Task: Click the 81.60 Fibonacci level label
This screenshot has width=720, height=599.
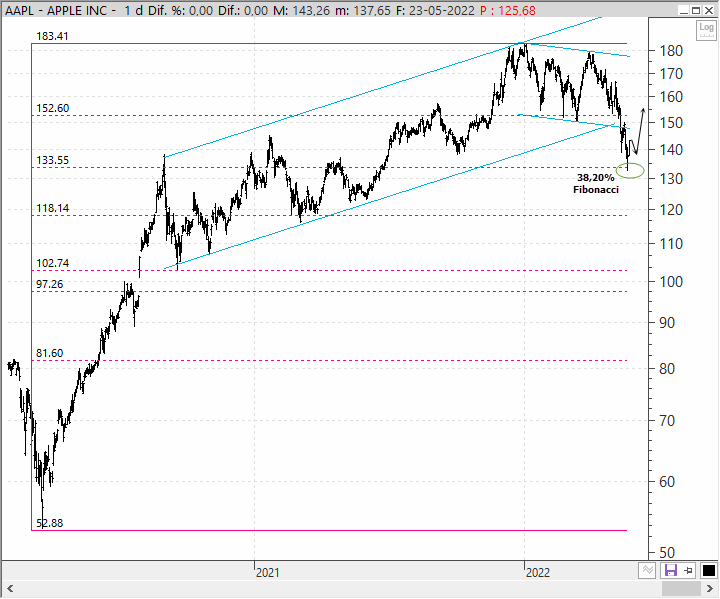Action: [50, 353]
